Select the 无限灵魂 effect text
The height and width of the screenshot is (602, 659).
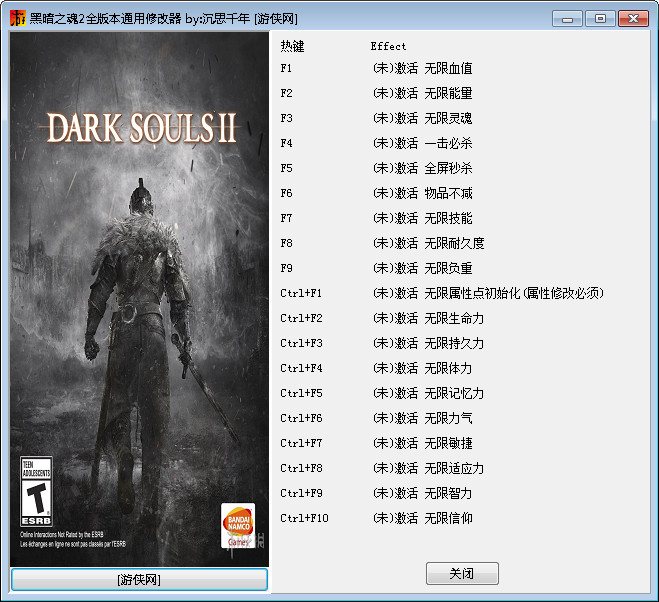[448, 118]
